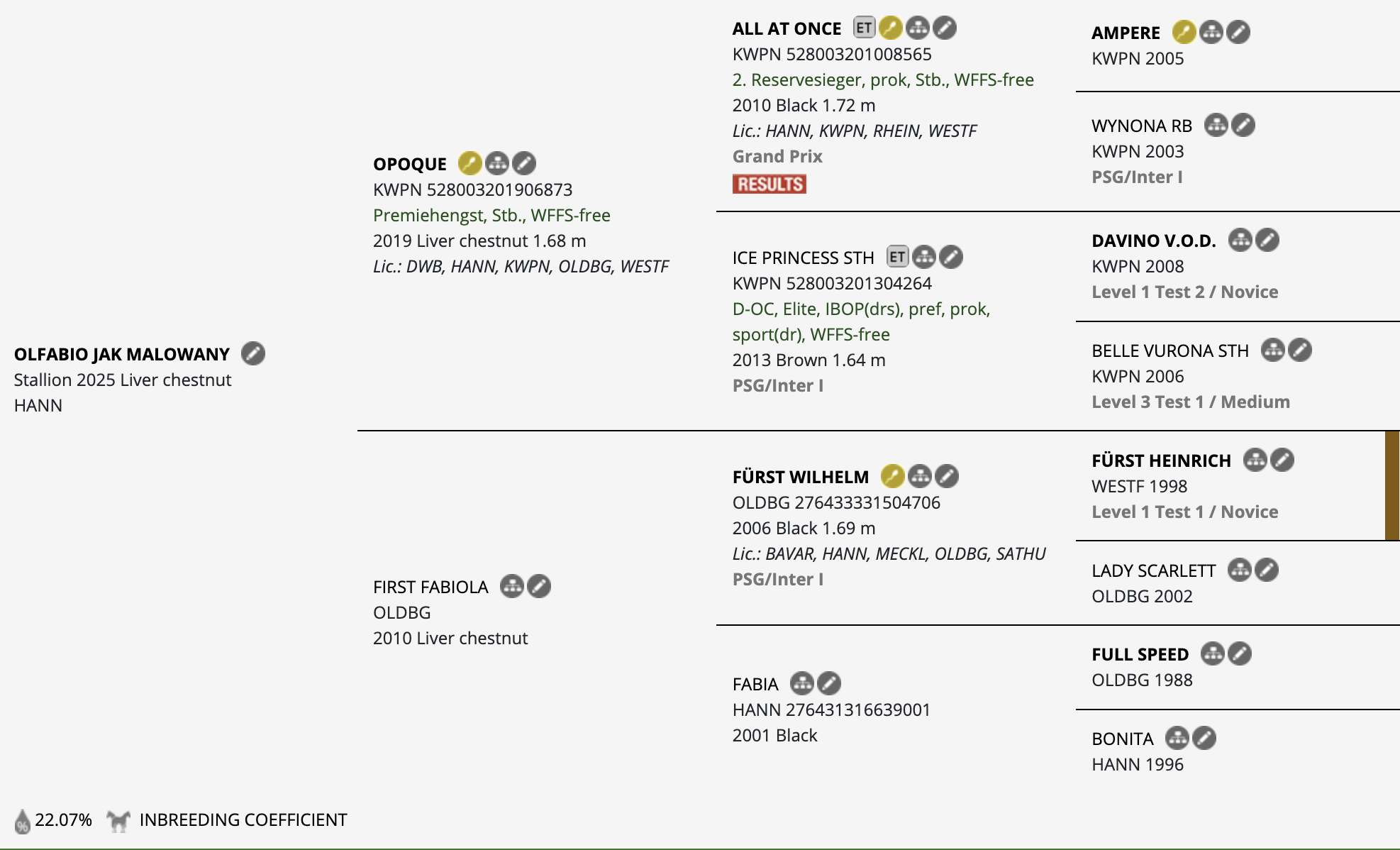This screenshot has height=850, width=1400.
Task: Open the pedigree tree icon for FIRST FABIOLA
Action: click(x=511, y=586)
